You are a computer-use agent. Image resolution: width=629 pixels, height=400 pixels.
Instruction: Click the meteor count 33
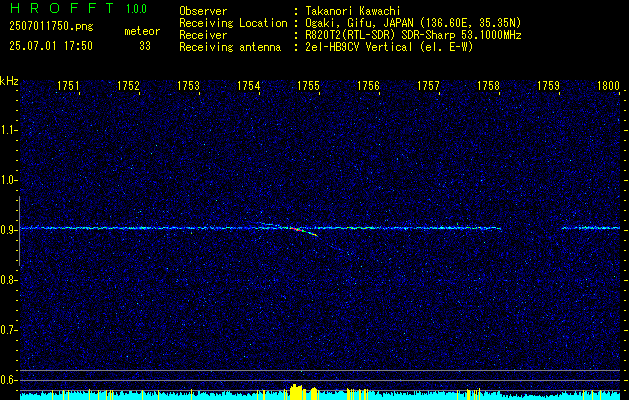click(145, 46)
